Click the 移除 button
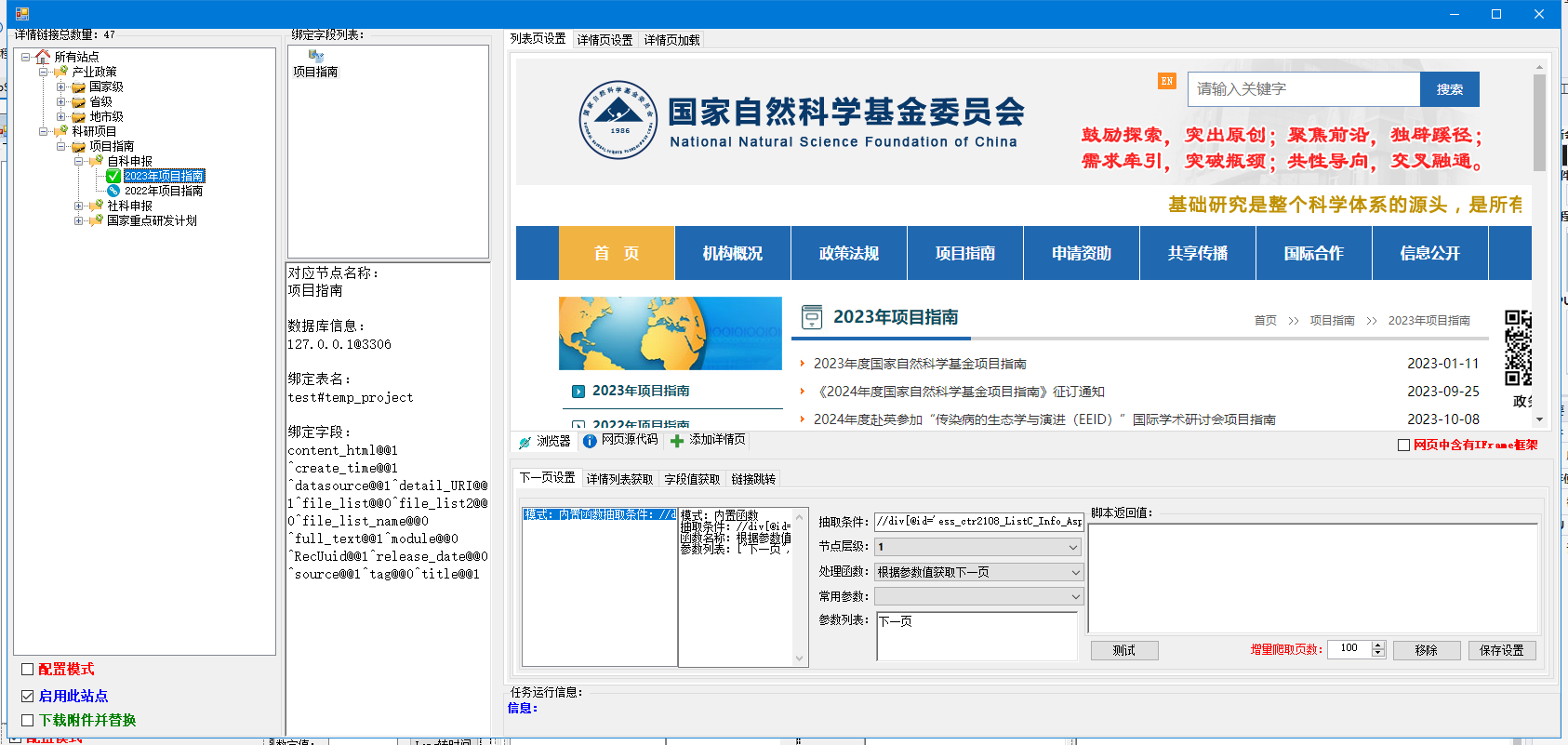 [x=1427, y=650]
